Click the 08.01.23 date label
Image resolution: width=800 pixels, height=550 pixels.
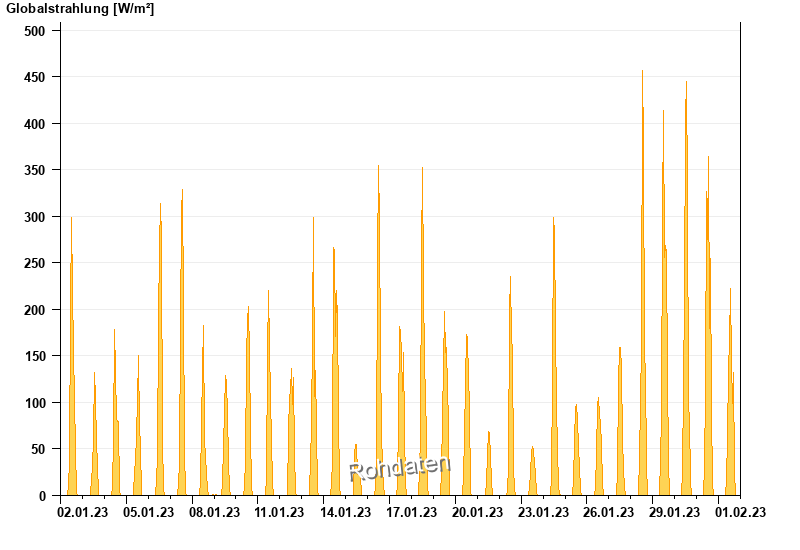pyautogui.click(x=214, y=512)
